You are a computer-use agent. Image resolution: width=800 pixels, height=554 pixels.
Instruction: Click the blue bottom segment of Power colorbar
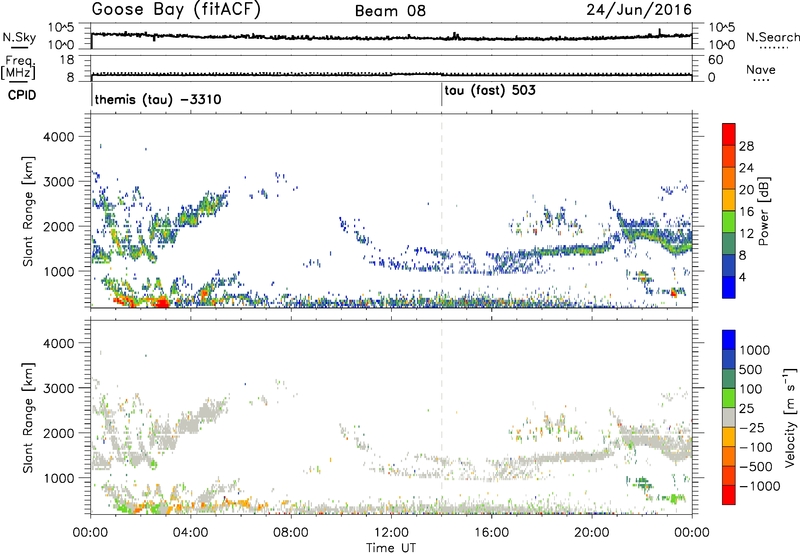pyautogui.click(x=729, y=287)
